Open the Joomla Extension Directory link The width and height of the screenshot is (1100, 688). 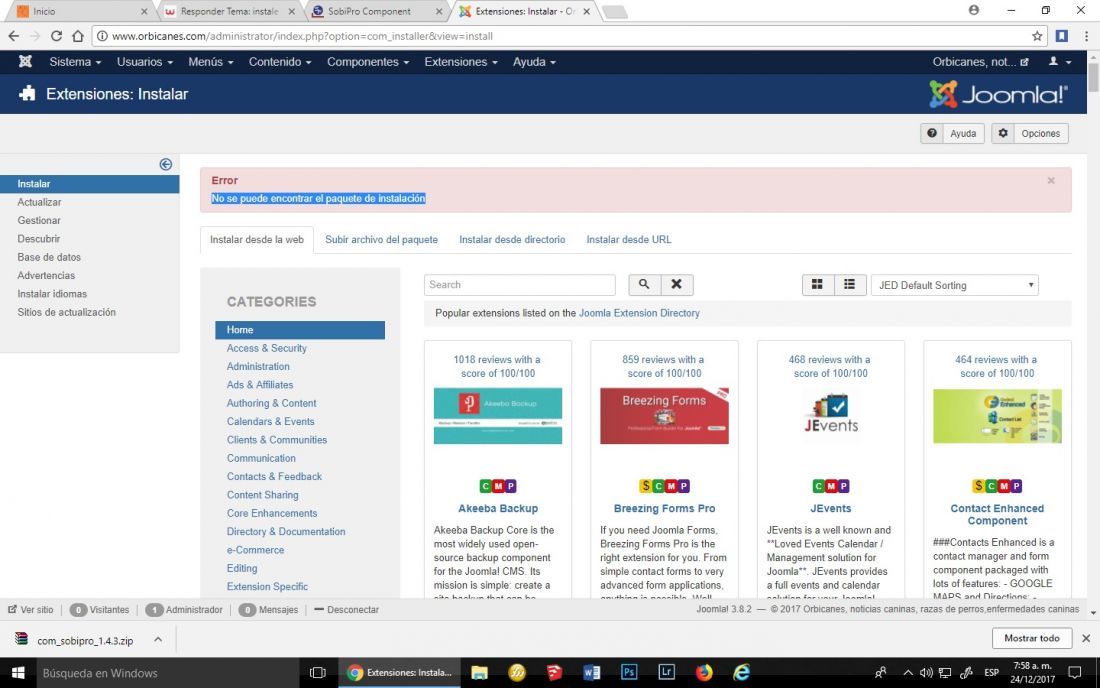pyautogui.click(x=638, y=313)
